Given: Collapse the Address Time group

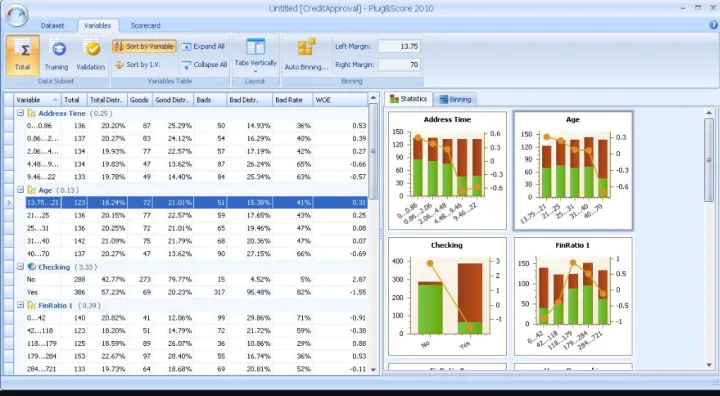Looking at the screenshot, I should coord(20,113).
